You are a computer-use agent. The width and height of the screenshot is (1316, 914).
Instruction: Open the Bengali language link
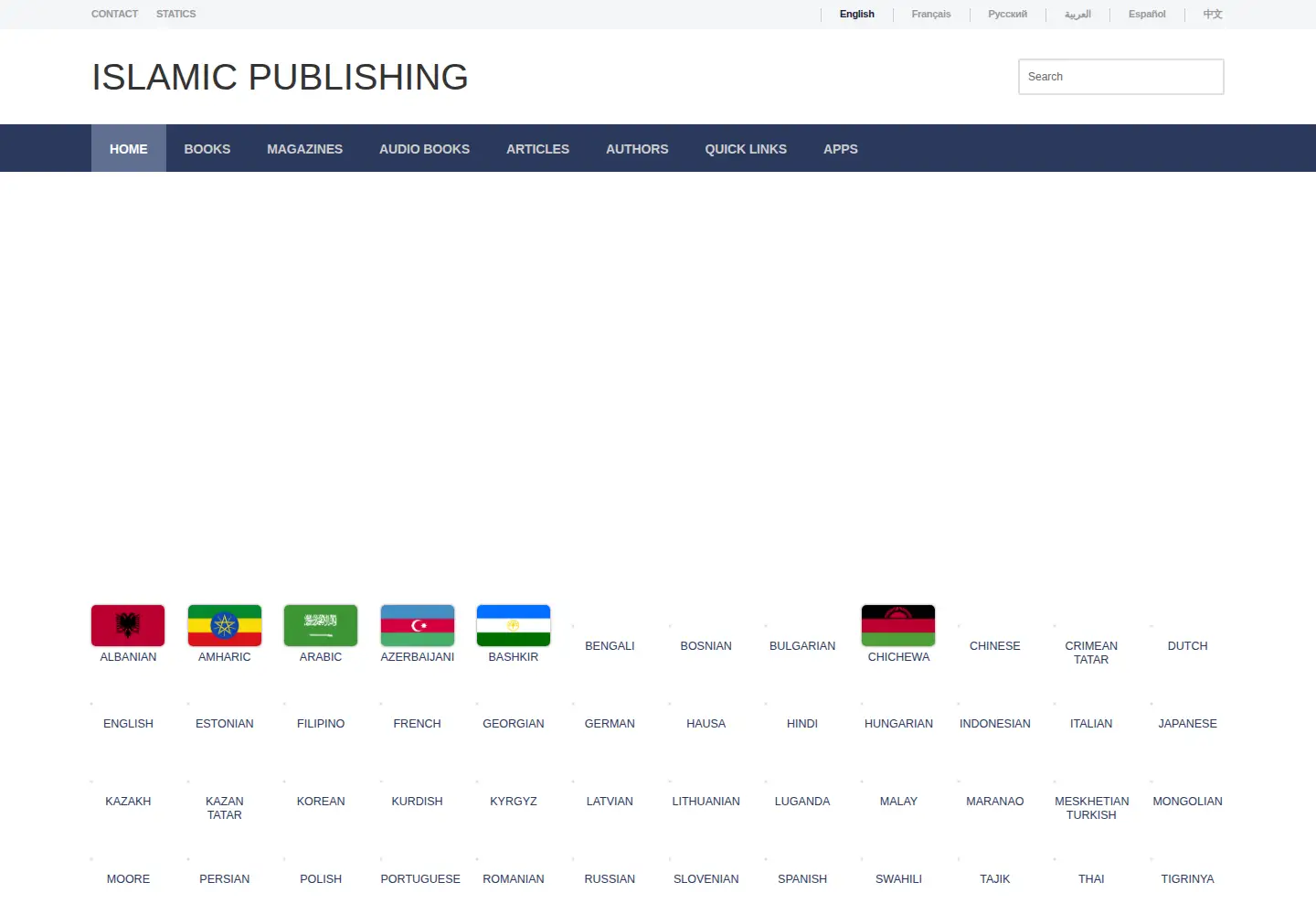tap(610, 646)
